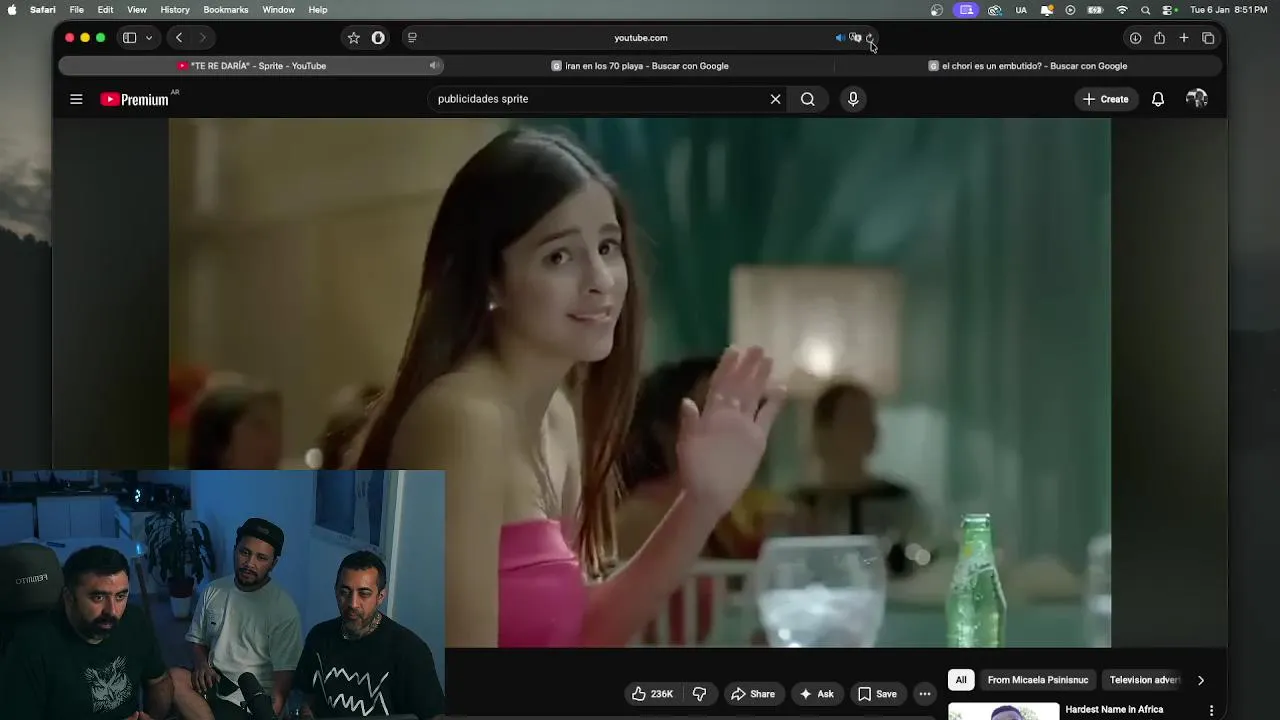Open options for Hardest Name in Africa
The height and width of the screenshot is (720, 1280).
click(1212, 711)
